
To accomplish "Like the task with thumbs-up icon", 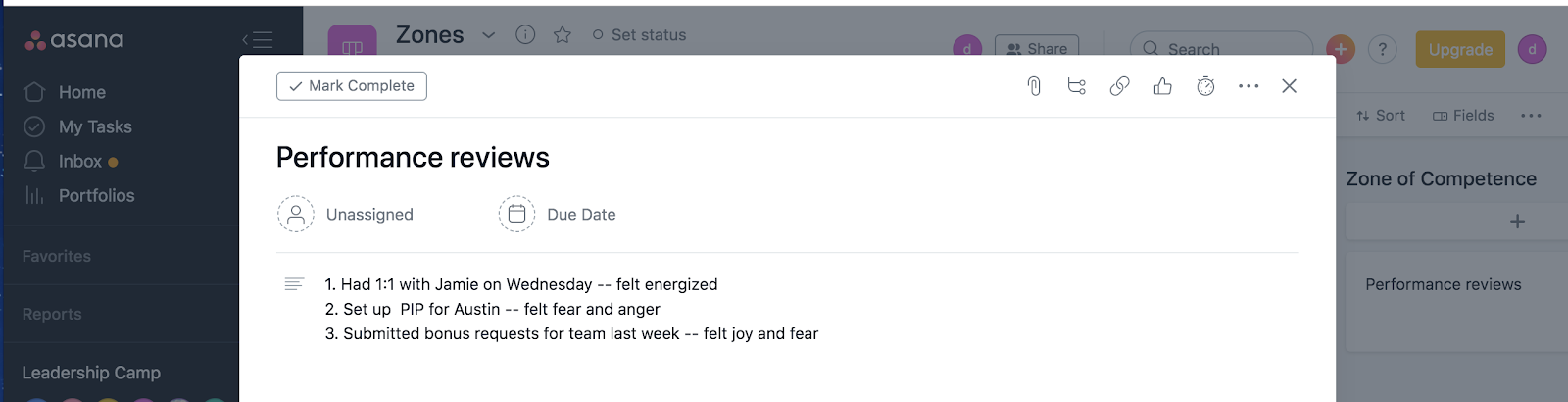I will tap(1162, 86).
